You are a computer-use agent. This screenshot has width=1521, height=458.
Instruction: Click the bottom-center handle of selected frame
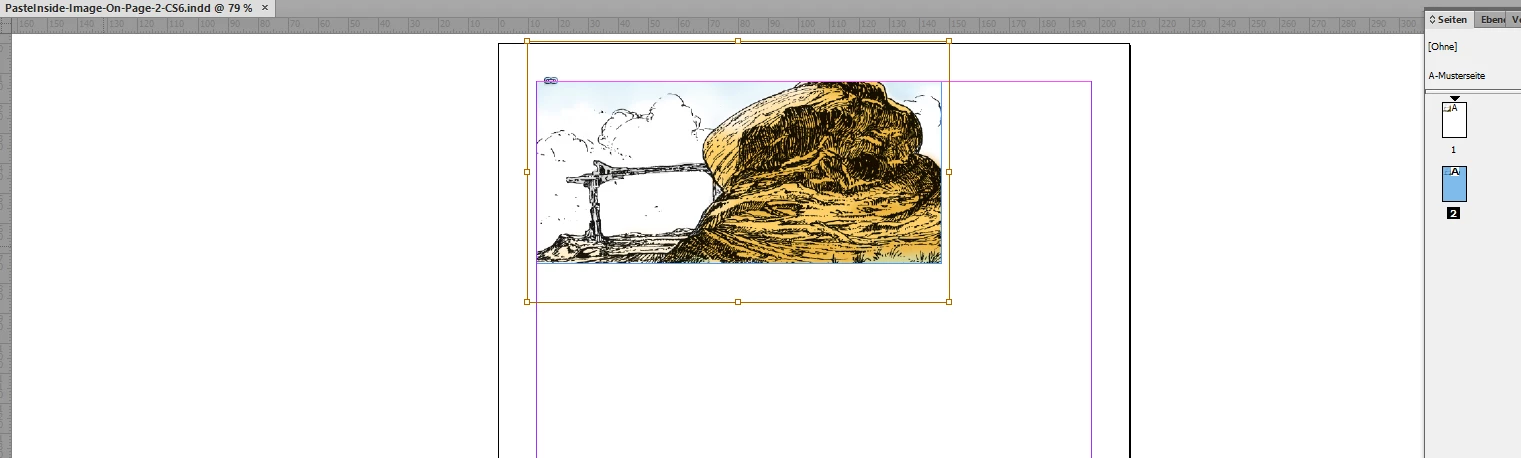(x=738, y=302)
